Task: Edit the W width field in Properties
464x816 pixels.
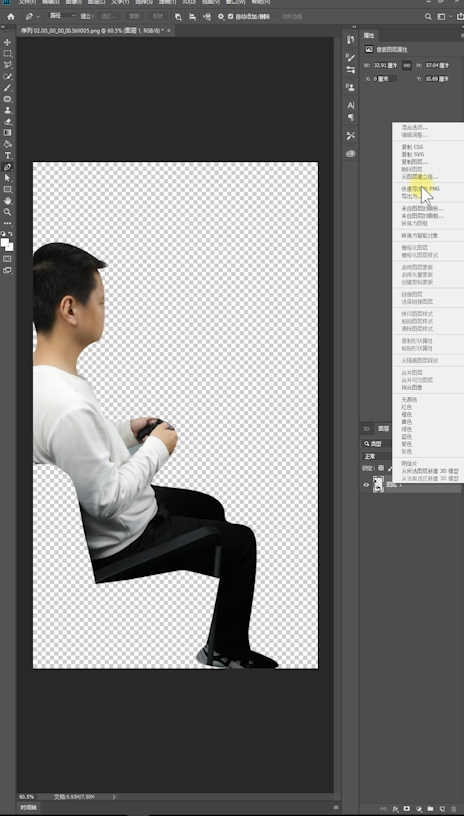Action: [x=385, y=66]
